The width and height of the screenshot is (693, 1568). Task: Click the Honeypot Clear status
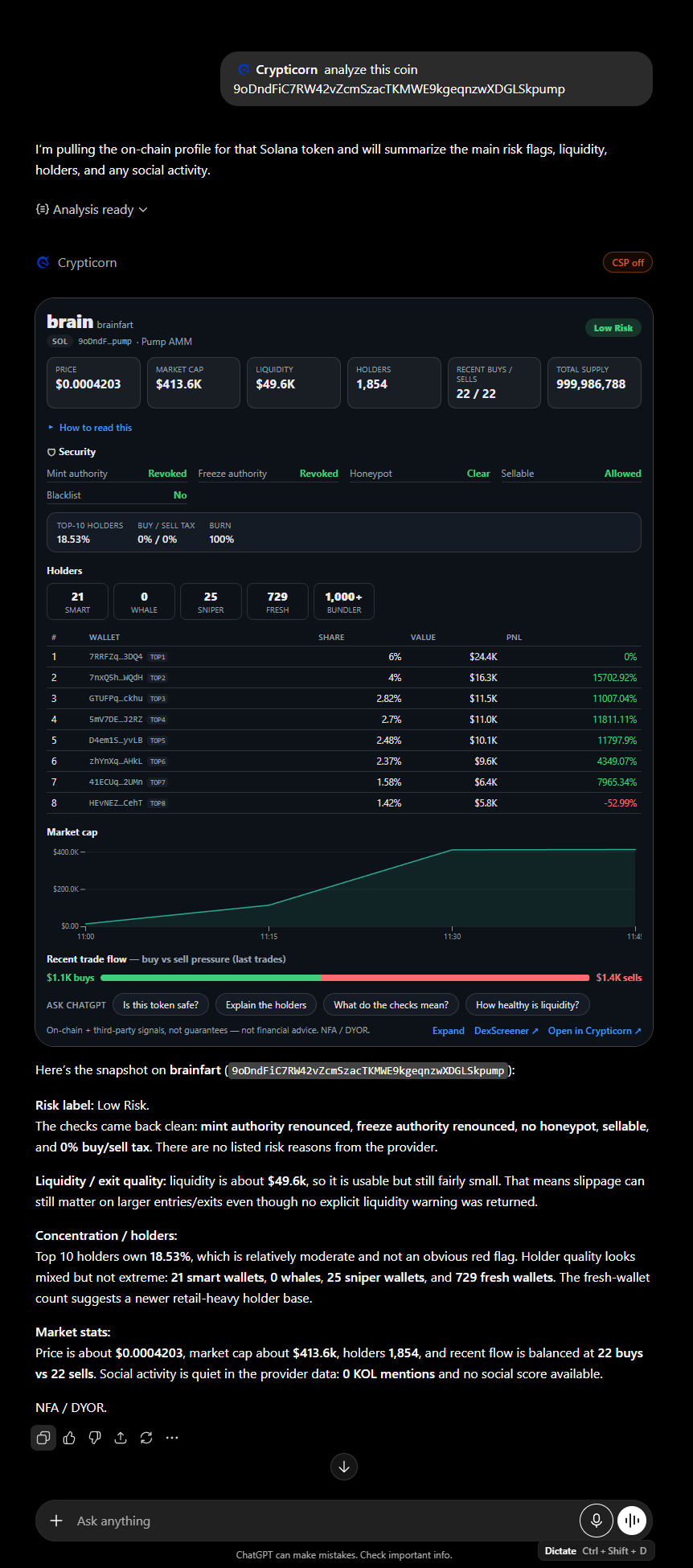pos(478,474)
